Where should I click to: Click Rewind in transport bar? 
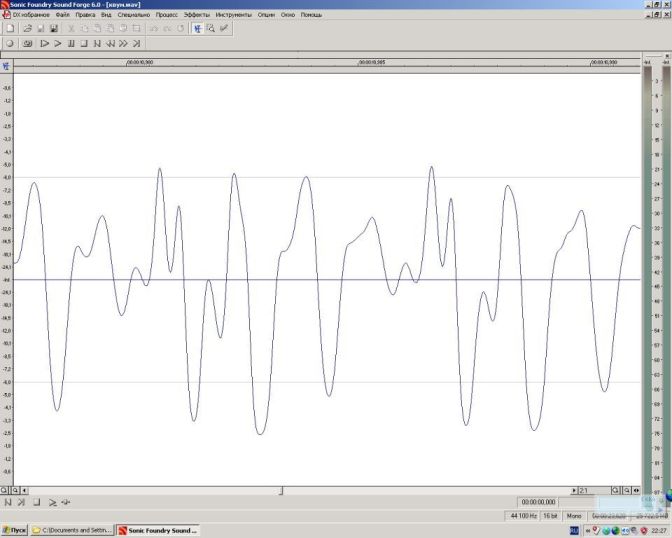tap(110, 43)
